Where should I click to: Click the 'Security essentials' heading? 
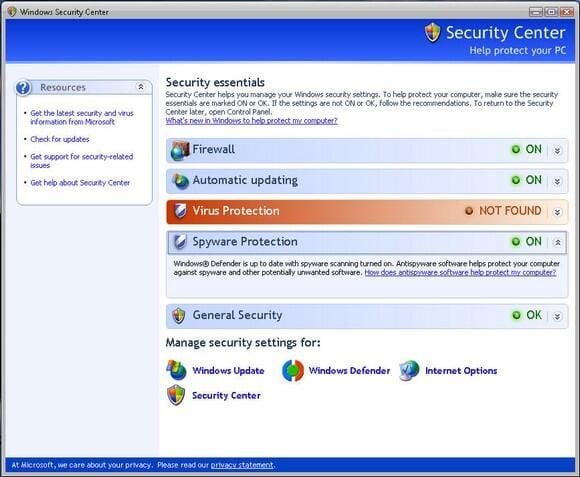pyautogui.click(x=215, y=82)
